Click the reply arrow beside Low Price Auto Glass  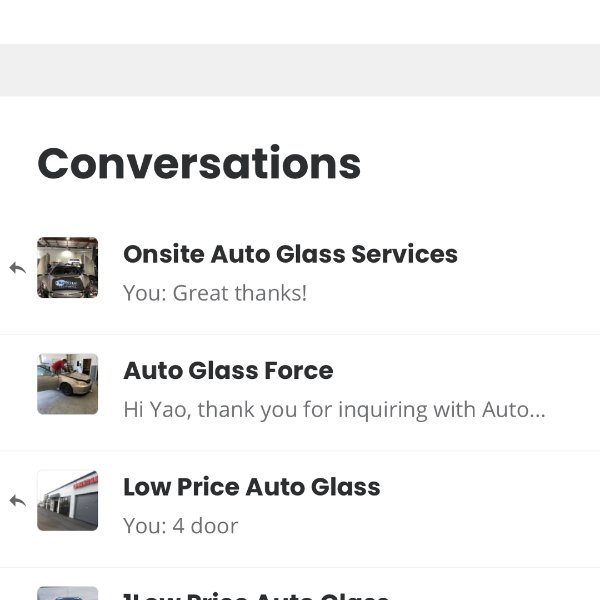coord(18,501)
